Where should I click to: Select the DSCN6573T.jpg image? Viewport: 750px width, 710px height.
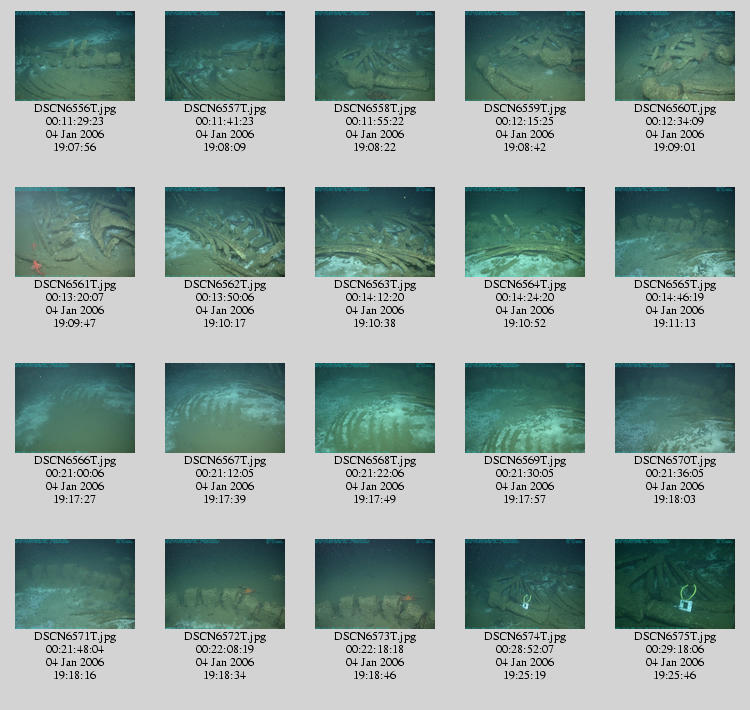tap(375, 584)
